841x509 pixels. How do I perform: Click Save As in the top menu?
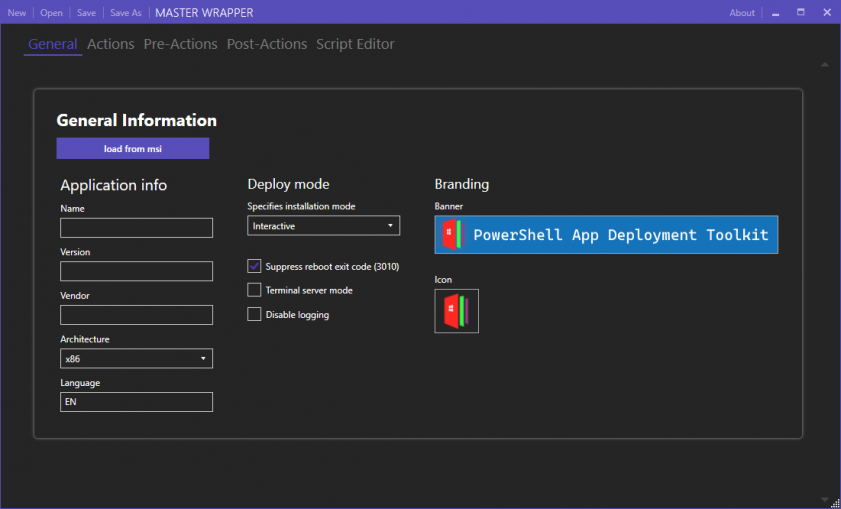pyautogui.click(x=125, y=13)
